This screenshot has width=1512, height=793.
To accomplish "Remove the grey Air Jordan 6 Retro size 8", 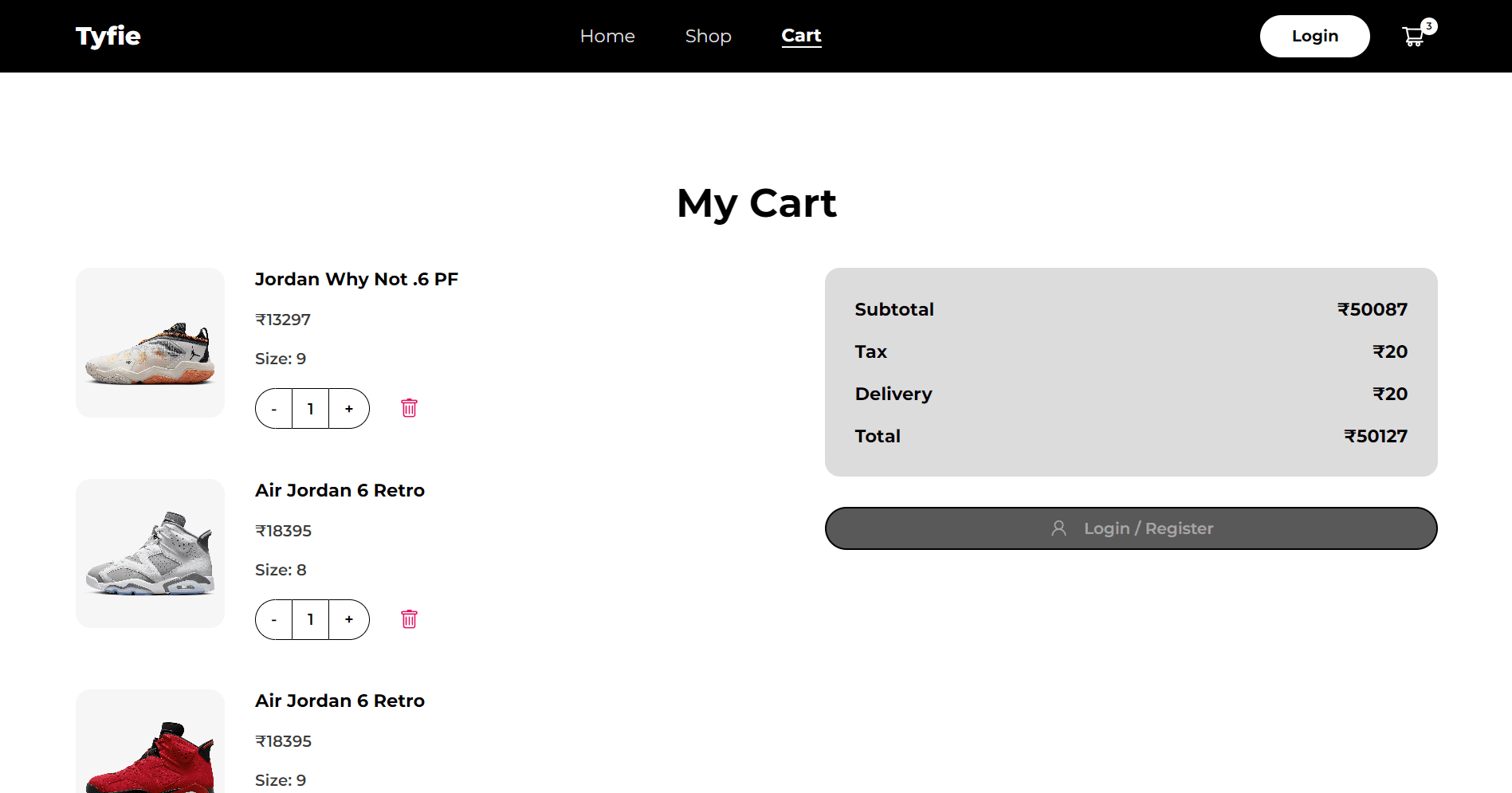I will click(x=409, y=619).
